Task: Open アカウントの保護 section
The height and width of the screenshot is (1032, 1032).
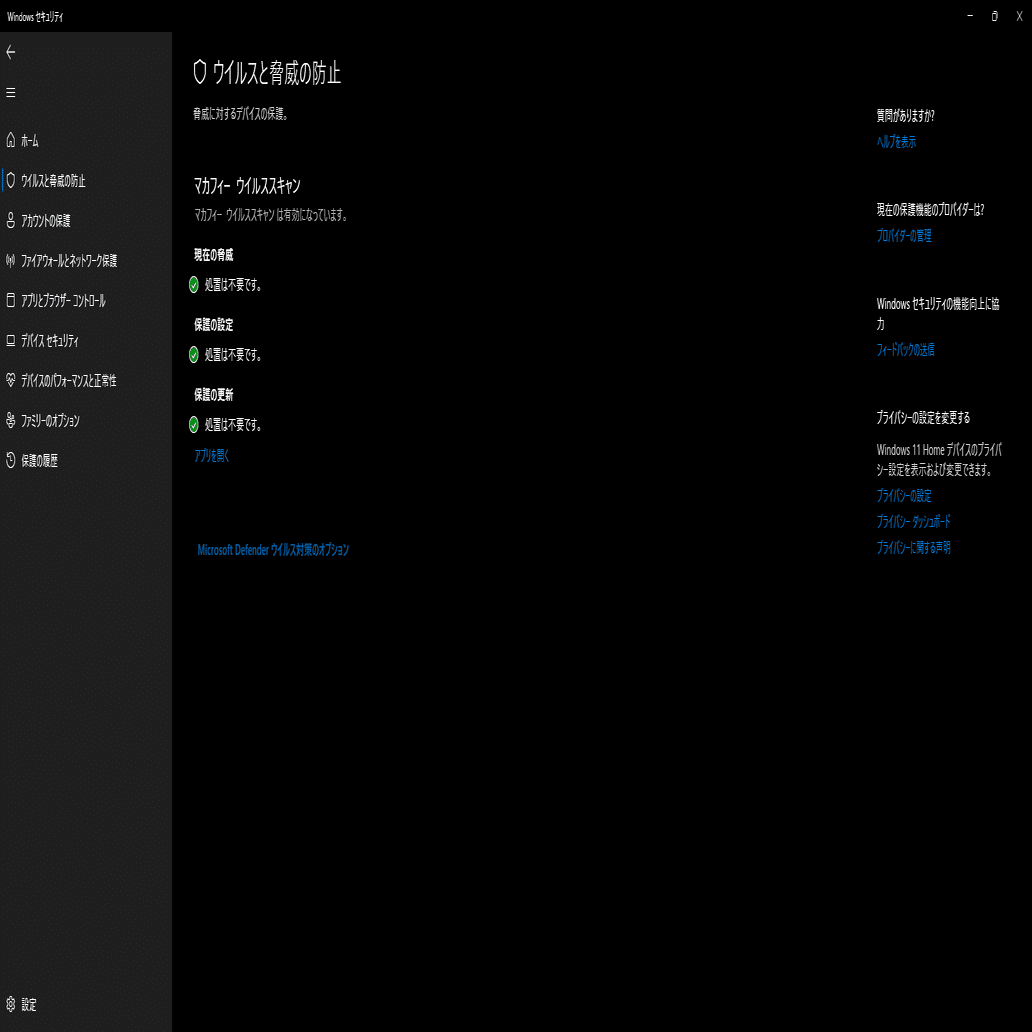Action: [x=86, y=220]
